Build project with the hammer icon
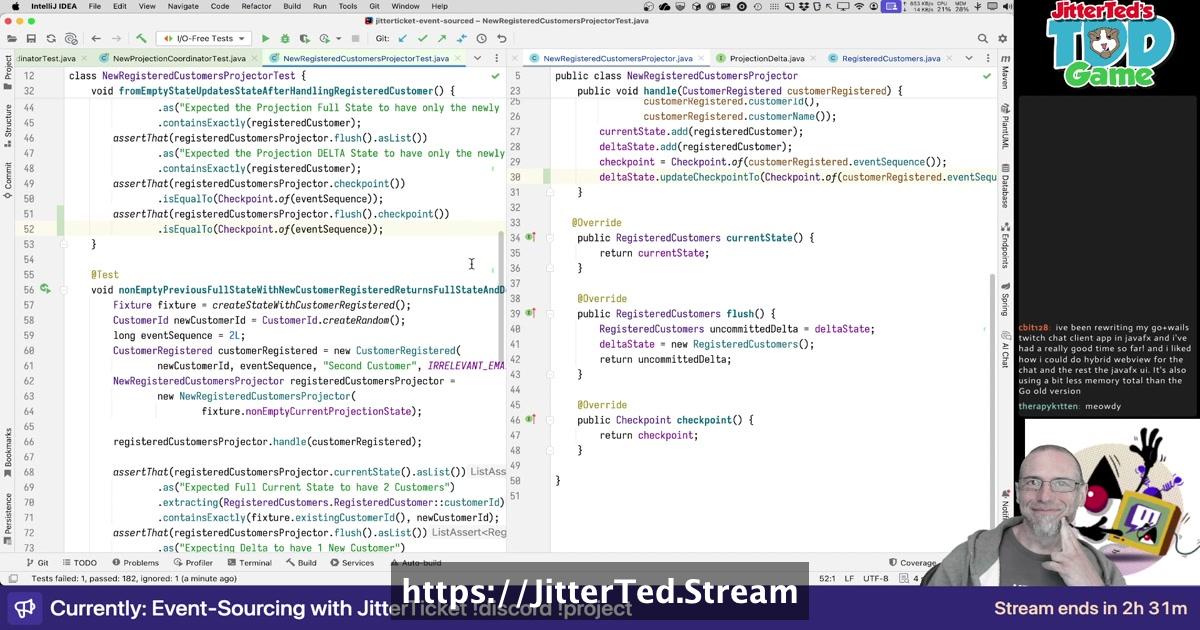The height and width of the screenshot is (630, 1200). point(141,39)
